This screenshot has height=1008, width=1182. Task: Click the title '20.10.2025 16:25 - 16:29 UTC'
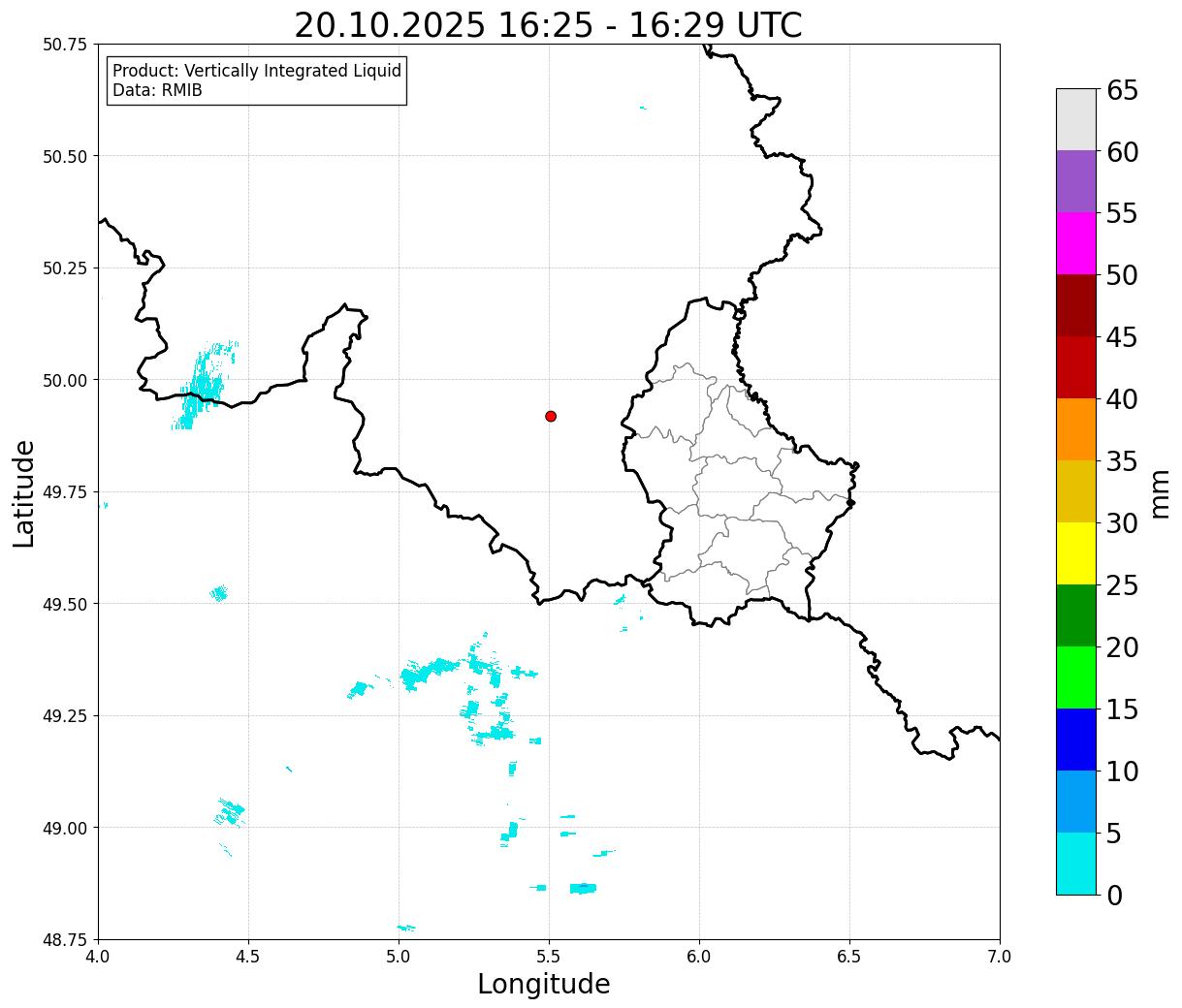point(549,25)
